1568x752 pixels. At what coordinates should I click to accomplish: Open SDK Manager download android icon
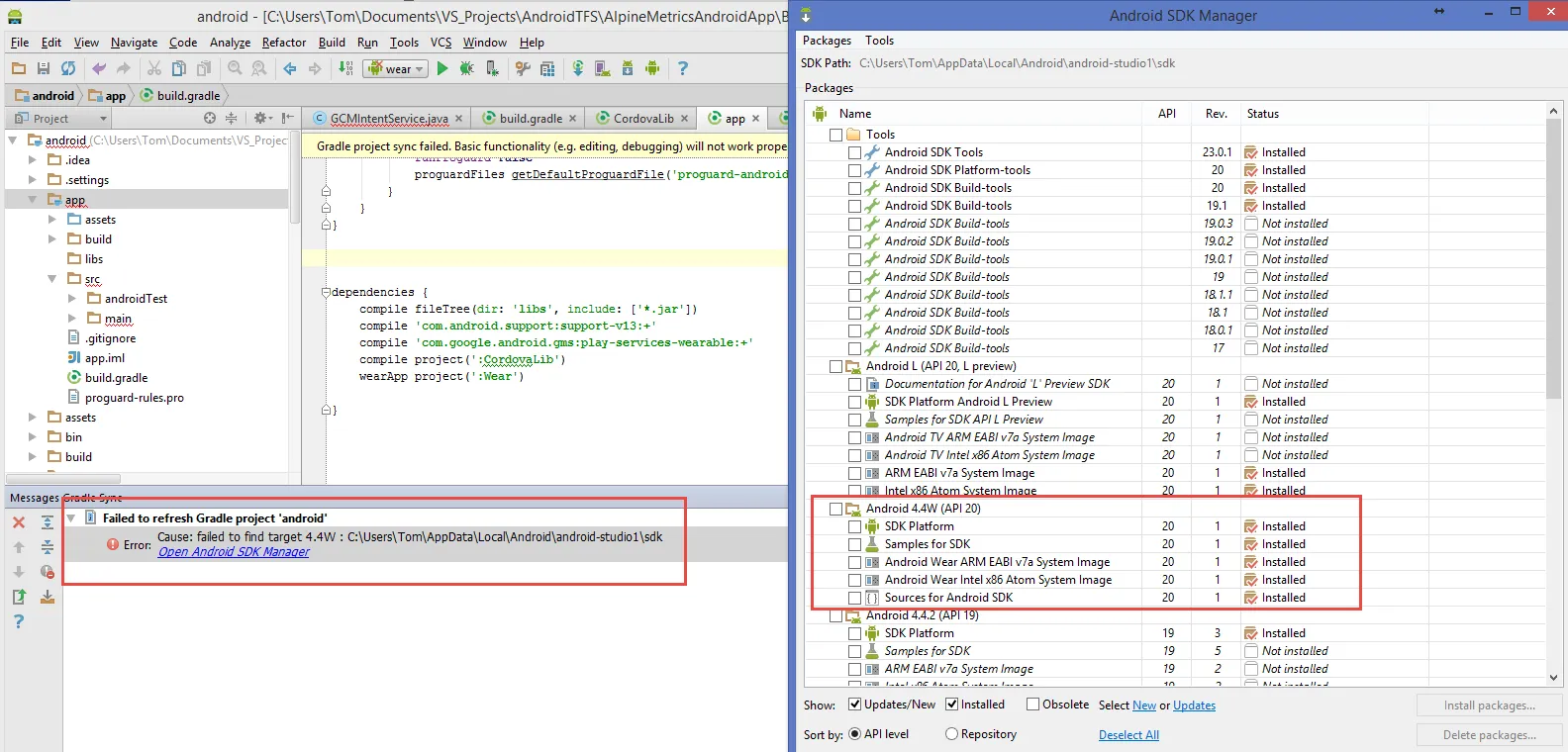pyautogui.click(x=628, y=68)
